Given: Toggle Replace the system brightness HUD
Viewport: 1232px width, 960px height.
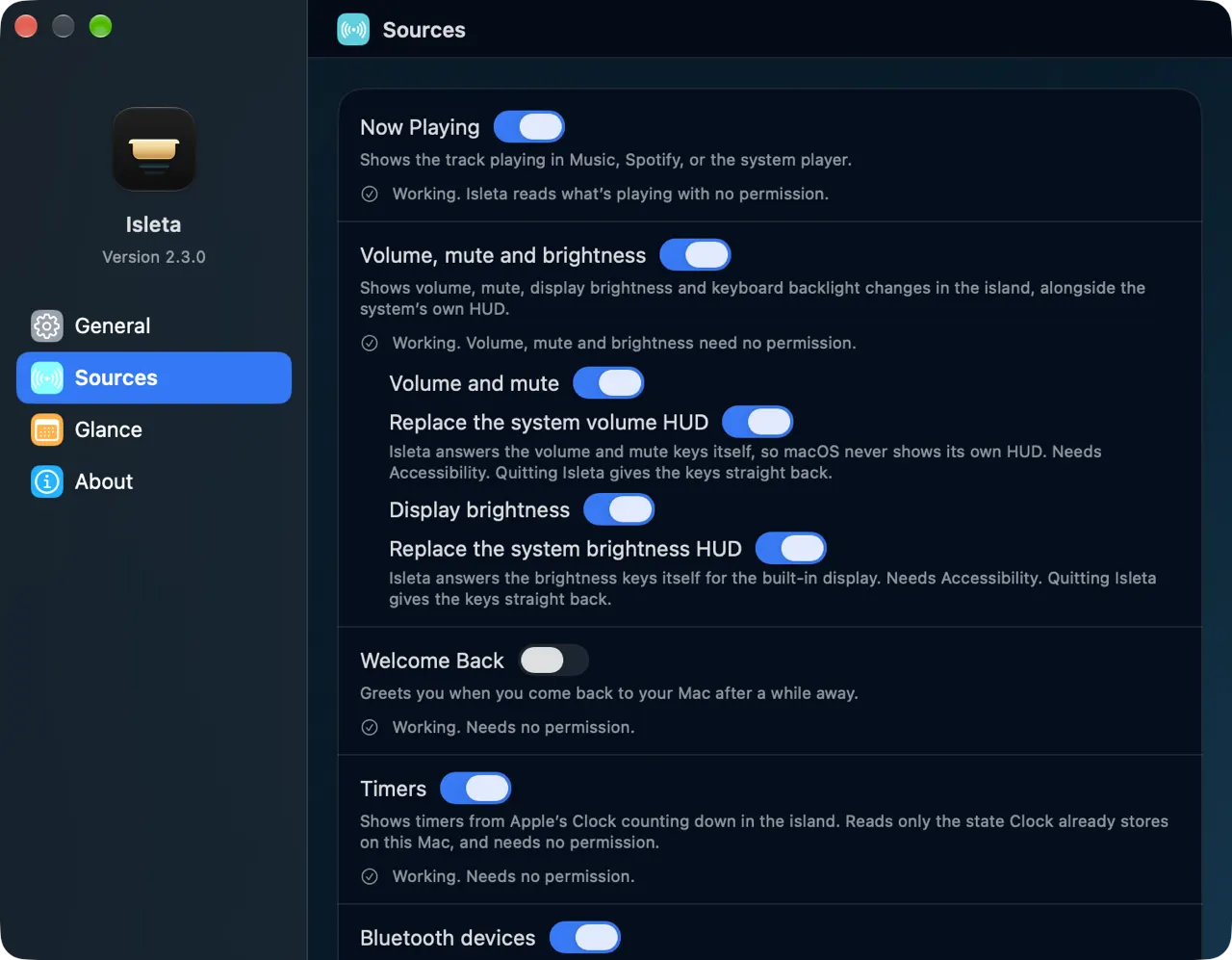Looking at the screenshot, I should 791,549.
